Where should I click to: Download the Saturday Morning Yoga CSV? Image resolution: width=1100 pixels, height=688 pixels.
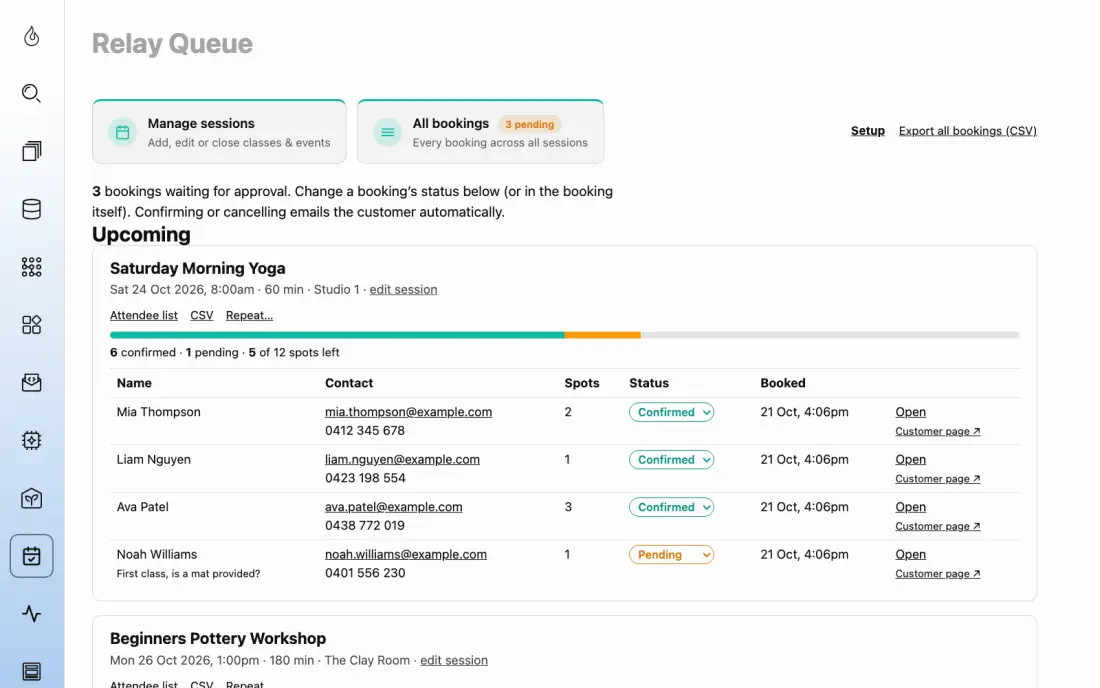click(x=201, y=315)
